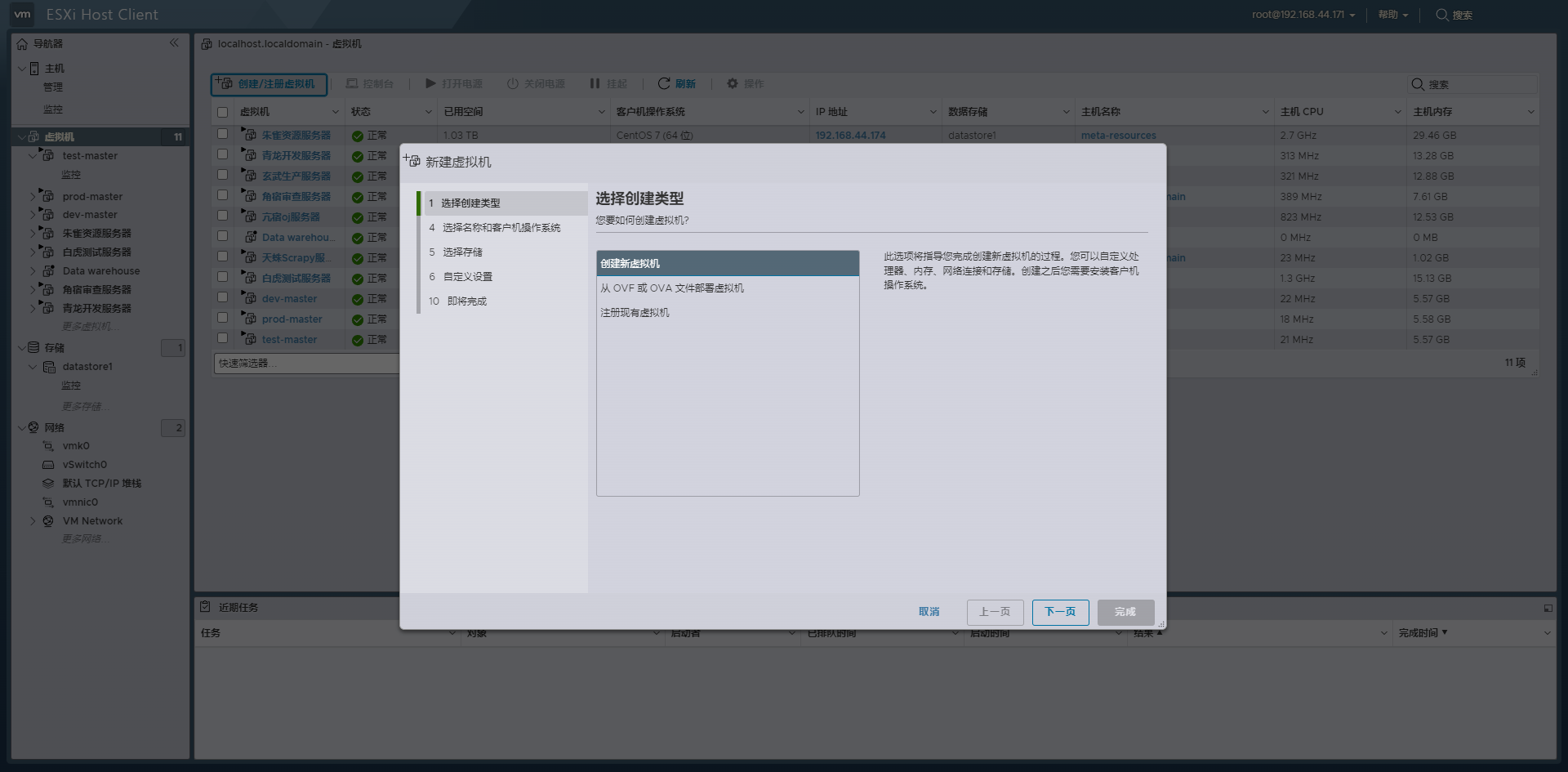
Task: Check the box for 角宿审查服务器 row
Action: click(x=222, y=194)
